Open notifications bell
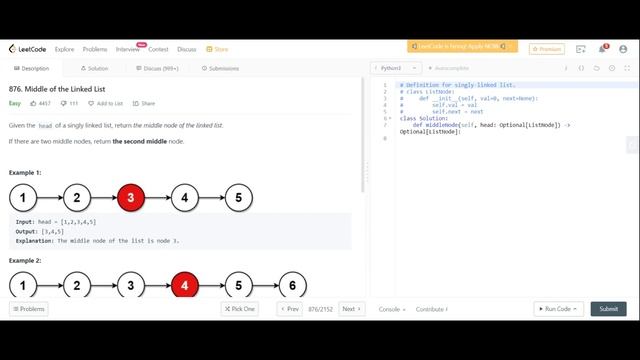The image size is (640, 360). pos(602,49)
